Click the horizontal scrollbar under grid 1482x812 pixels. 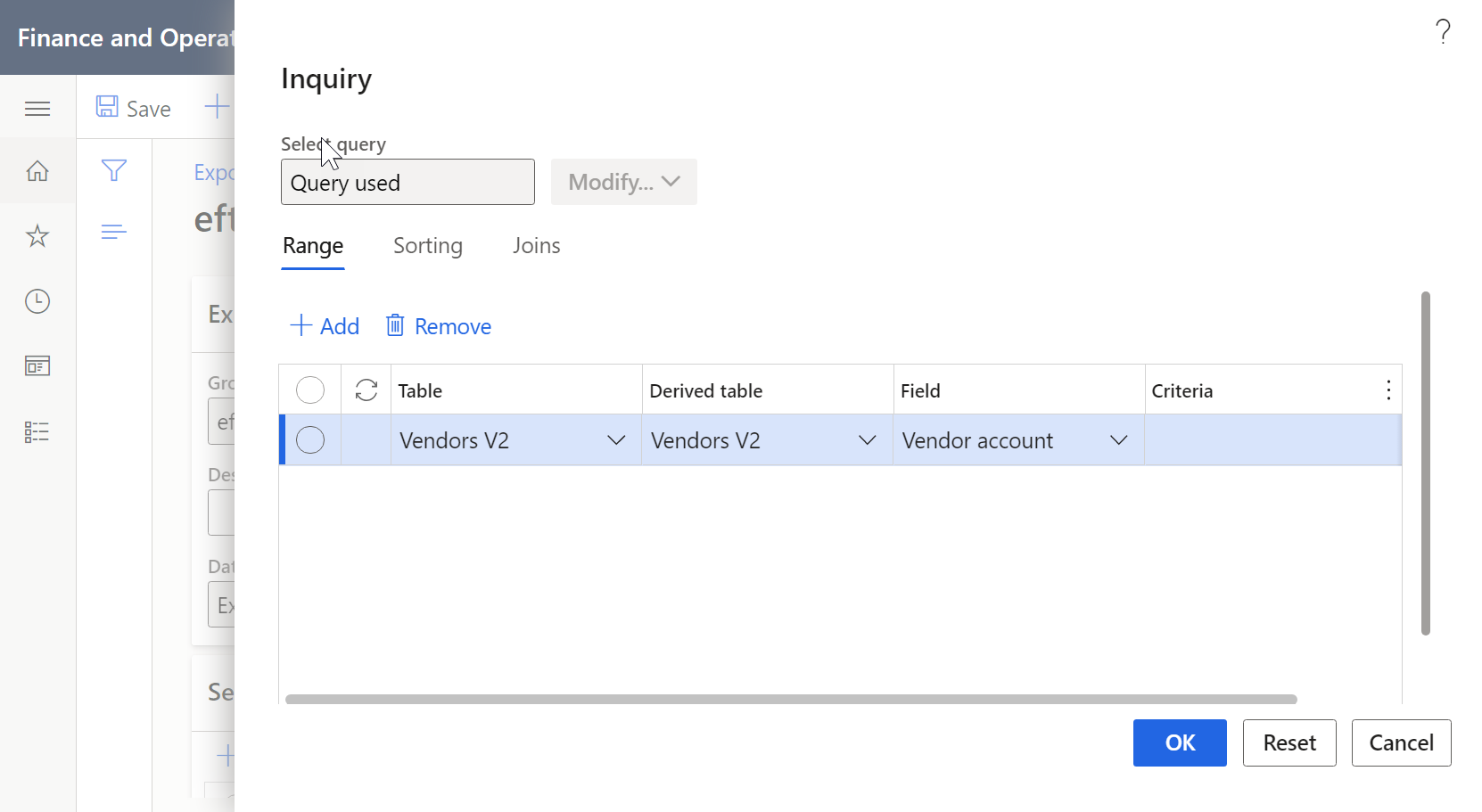tap(791, 700)
